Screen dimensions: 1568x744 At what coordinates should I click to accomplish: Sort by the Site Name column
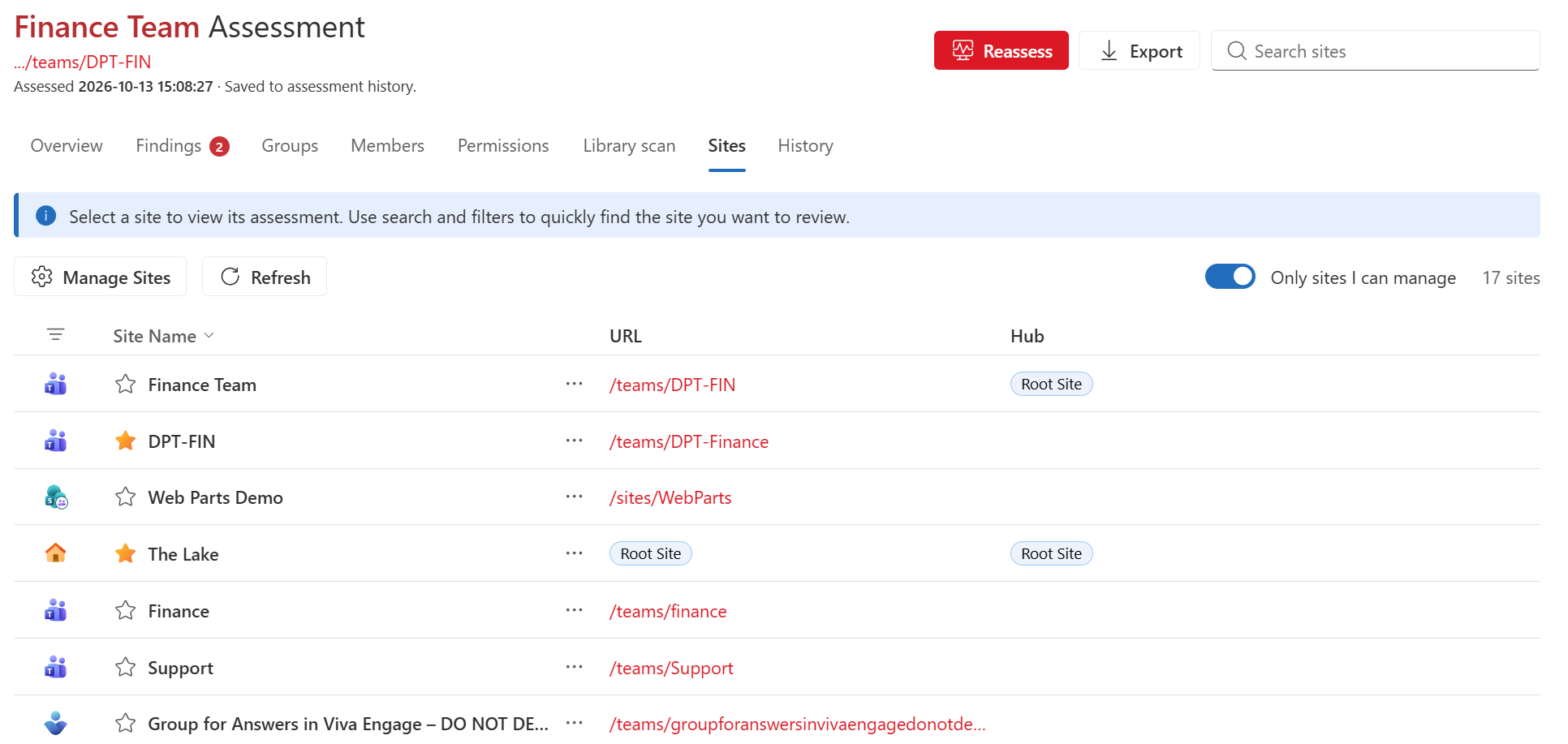pos(163,336)
